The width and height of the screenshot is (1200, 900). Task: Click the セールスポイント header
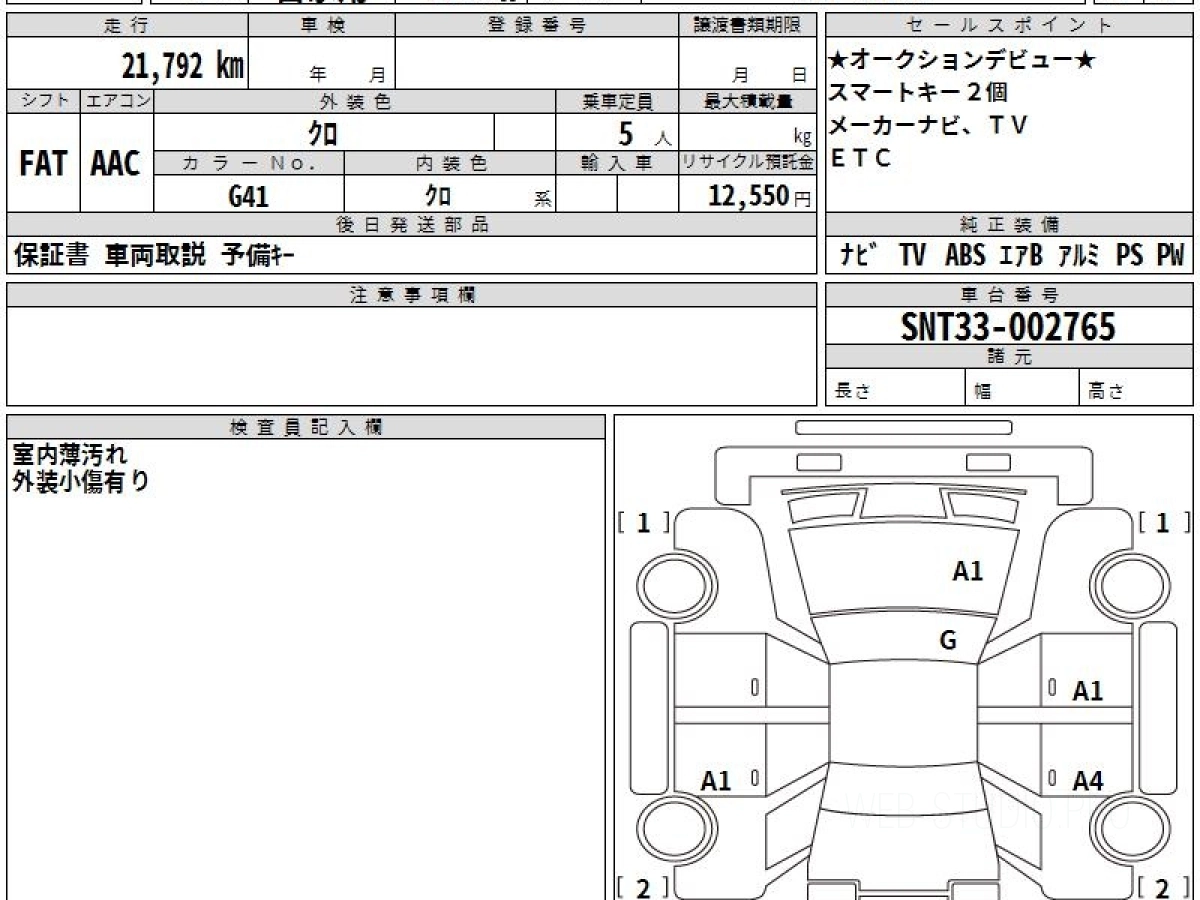click(x=1009, y=26)
